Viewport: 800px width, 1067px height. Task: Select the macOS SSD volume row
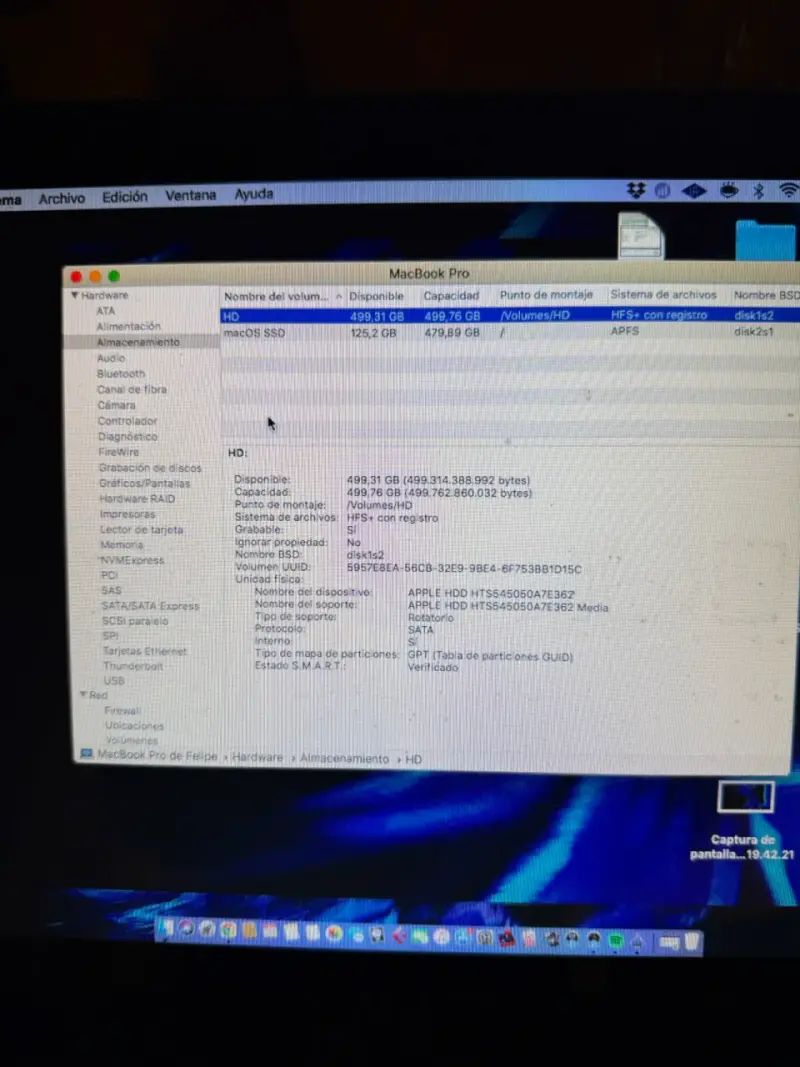(x=510, y=332)
